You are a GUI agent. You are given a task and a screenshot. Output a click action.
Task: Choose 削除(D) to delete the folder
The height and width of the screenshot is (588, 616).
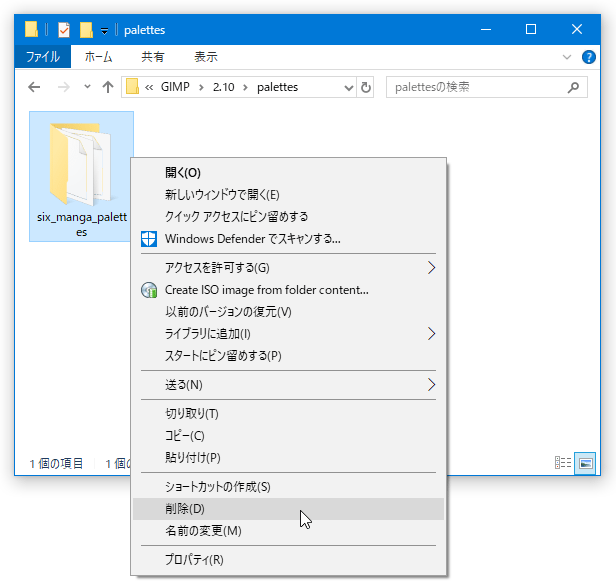[x=288, y=509]
